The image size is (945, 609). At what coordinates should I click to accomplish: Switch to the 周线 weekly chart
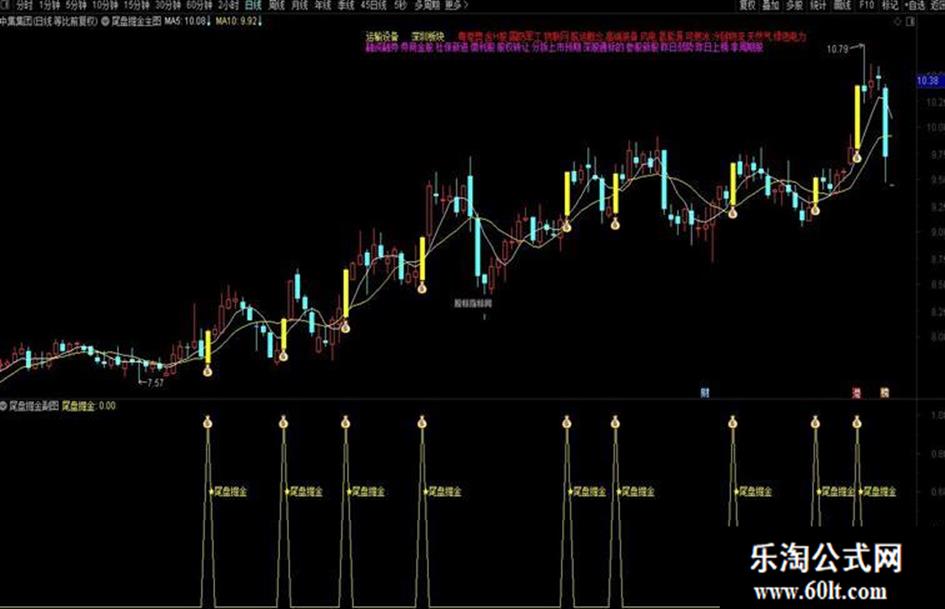277,5
